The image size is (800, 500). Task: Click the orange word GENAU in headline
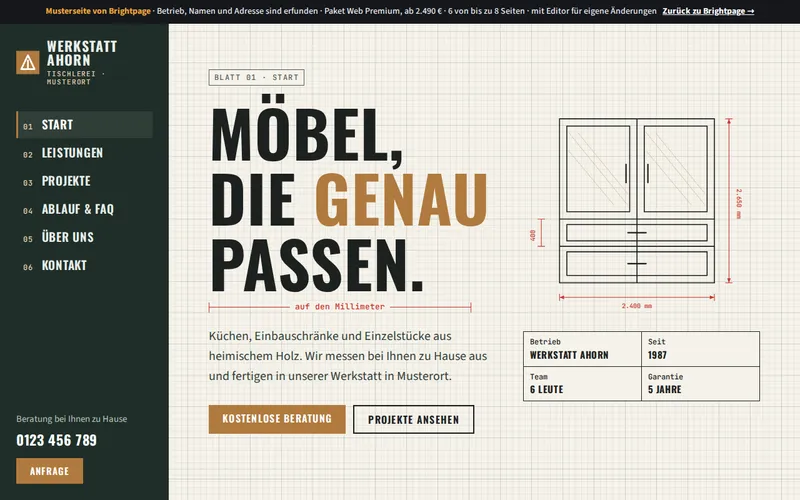[x=401, y=200]
